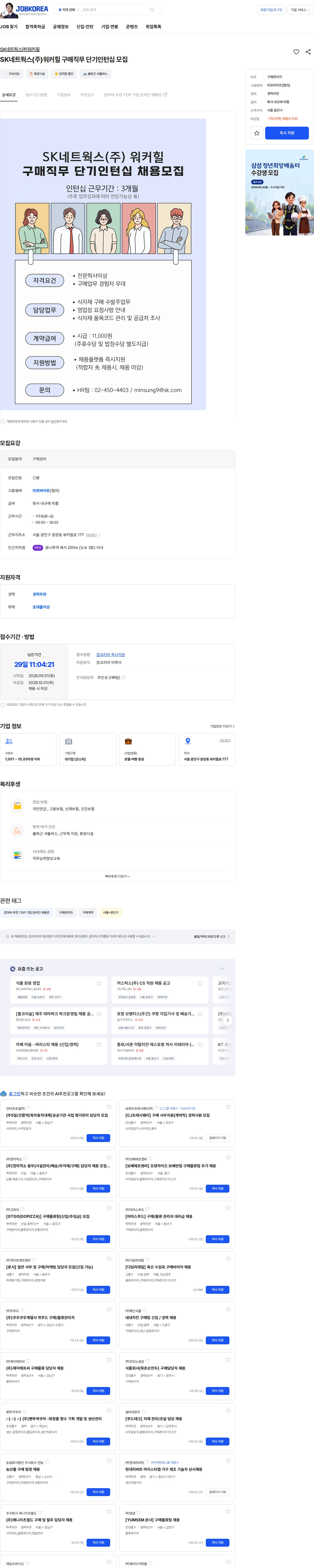Click 서울>광진구 related tag
This screenshot has width=314, height=1568.
111,912
